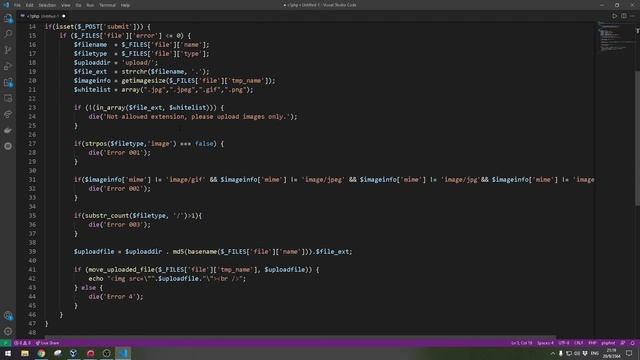The width and height of the screenshot is (640, 360).
Task: Click the $uploadfile variable on line 39
Action: [x=94, y=252]
